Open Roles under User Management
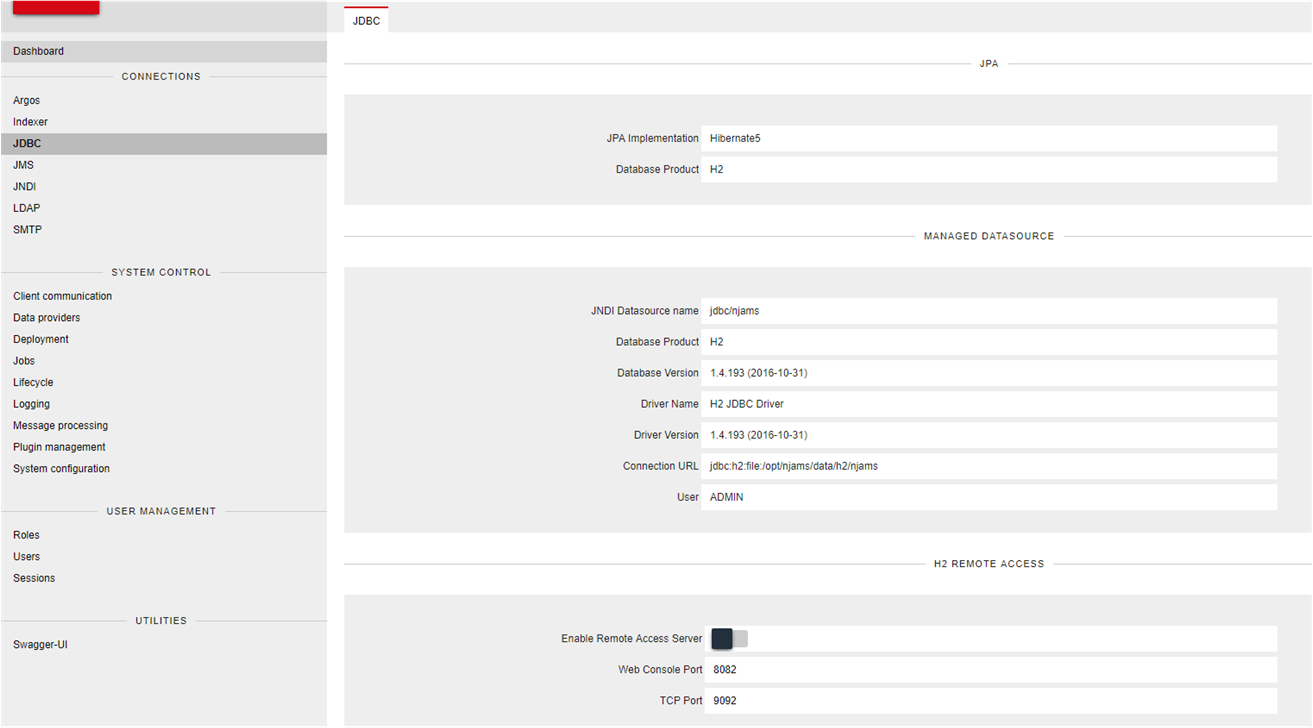 coord(26,535)
